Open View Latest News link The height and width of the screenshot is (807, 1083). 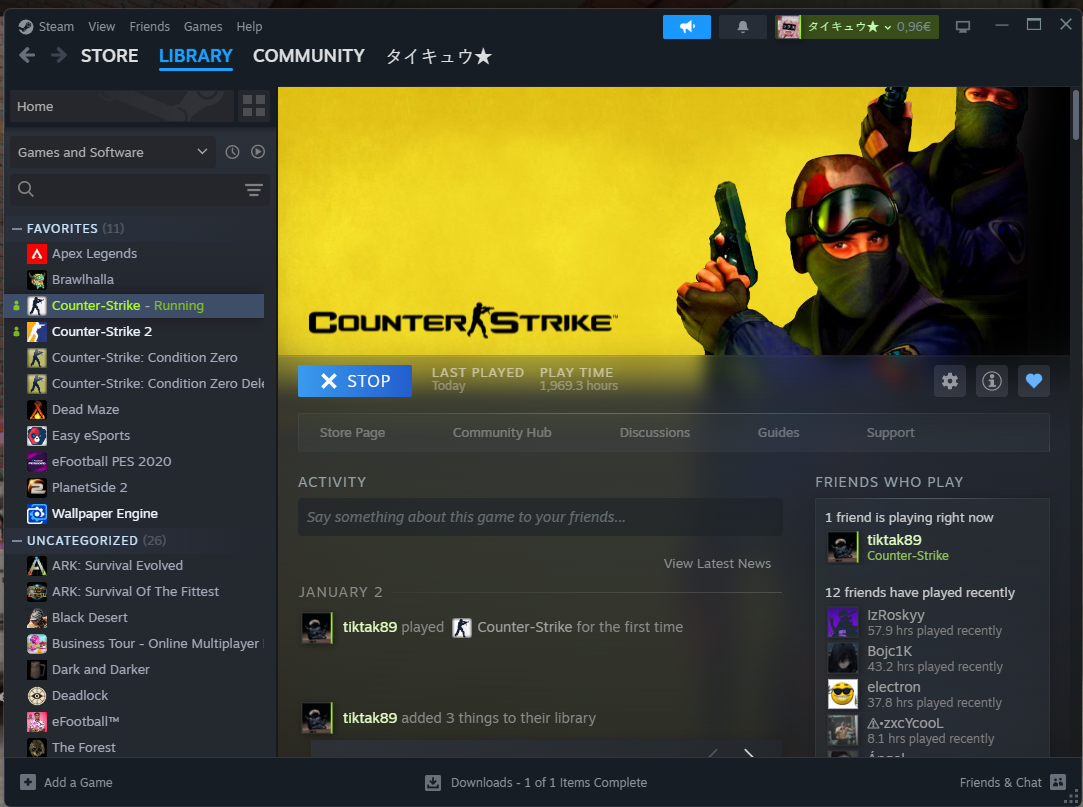(x=717, y=564)
